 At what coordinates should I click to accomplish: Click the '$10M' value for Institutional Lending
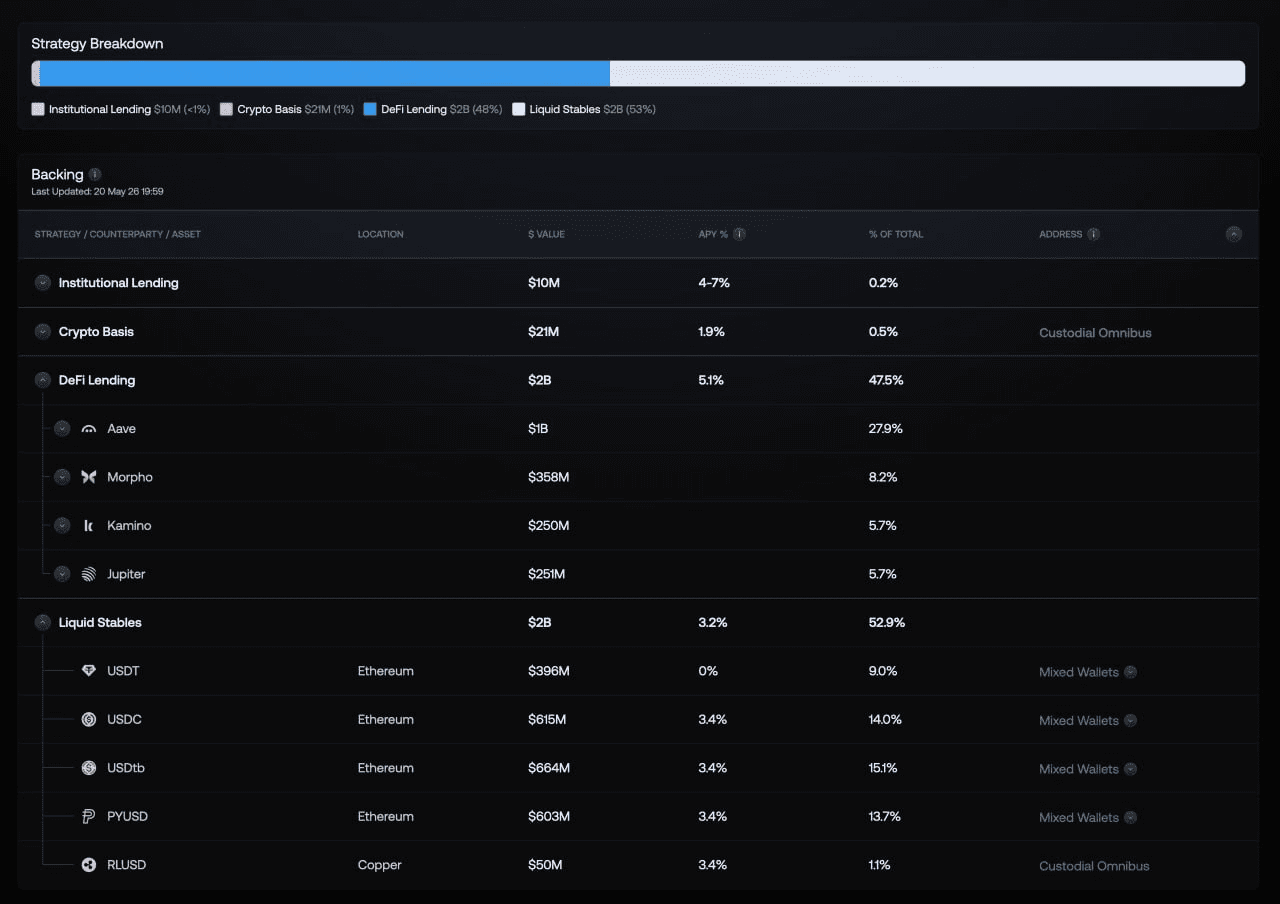(544, 283)
